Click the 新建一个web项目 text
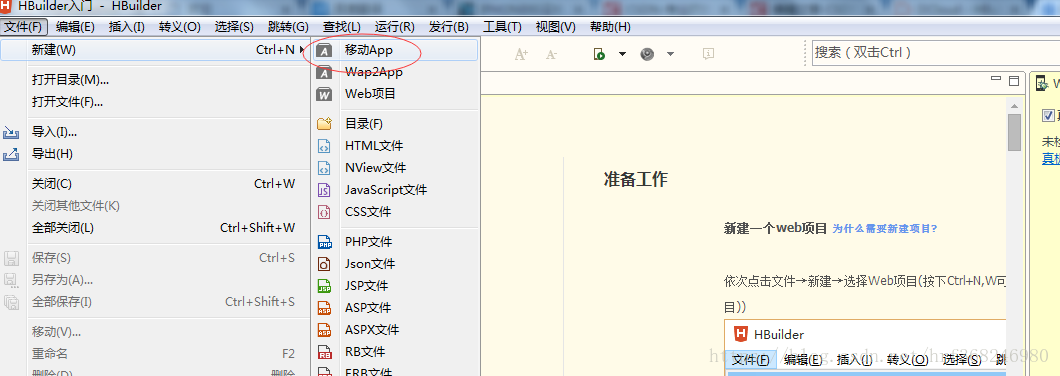The width and height of the screenshot is (1060, 376). tap(775, 228)
